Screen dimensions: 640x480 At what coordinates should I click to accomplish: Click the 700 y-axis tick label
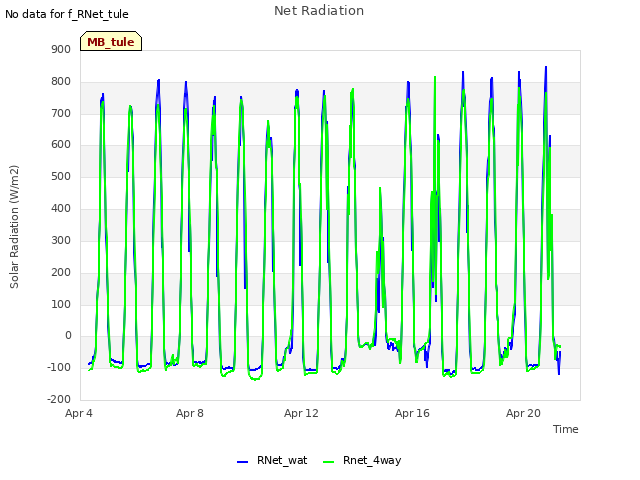click(61, 113)
